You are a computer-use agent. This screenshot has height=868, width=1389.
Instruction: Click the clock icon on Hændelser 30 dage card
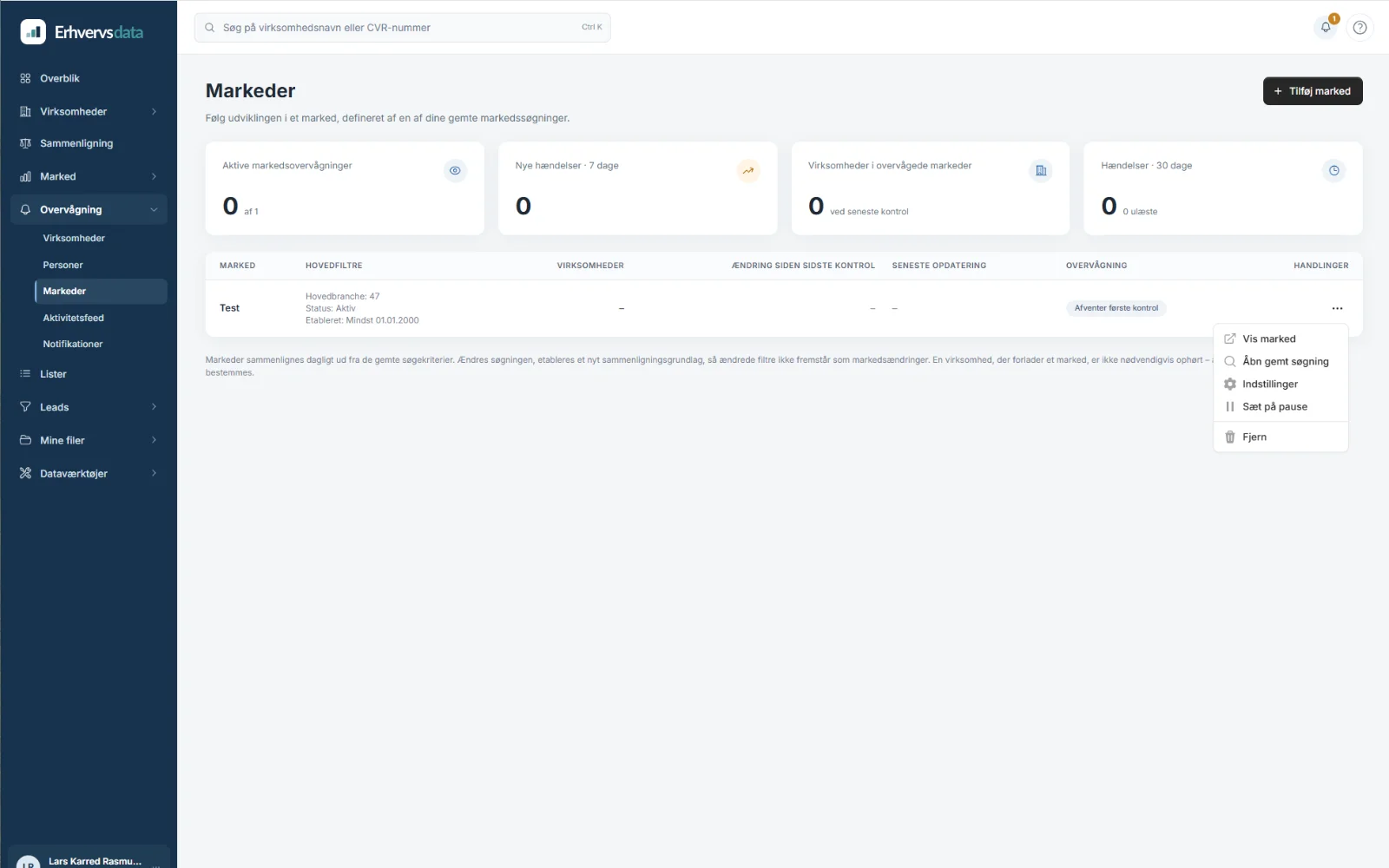click(1333, 170)
